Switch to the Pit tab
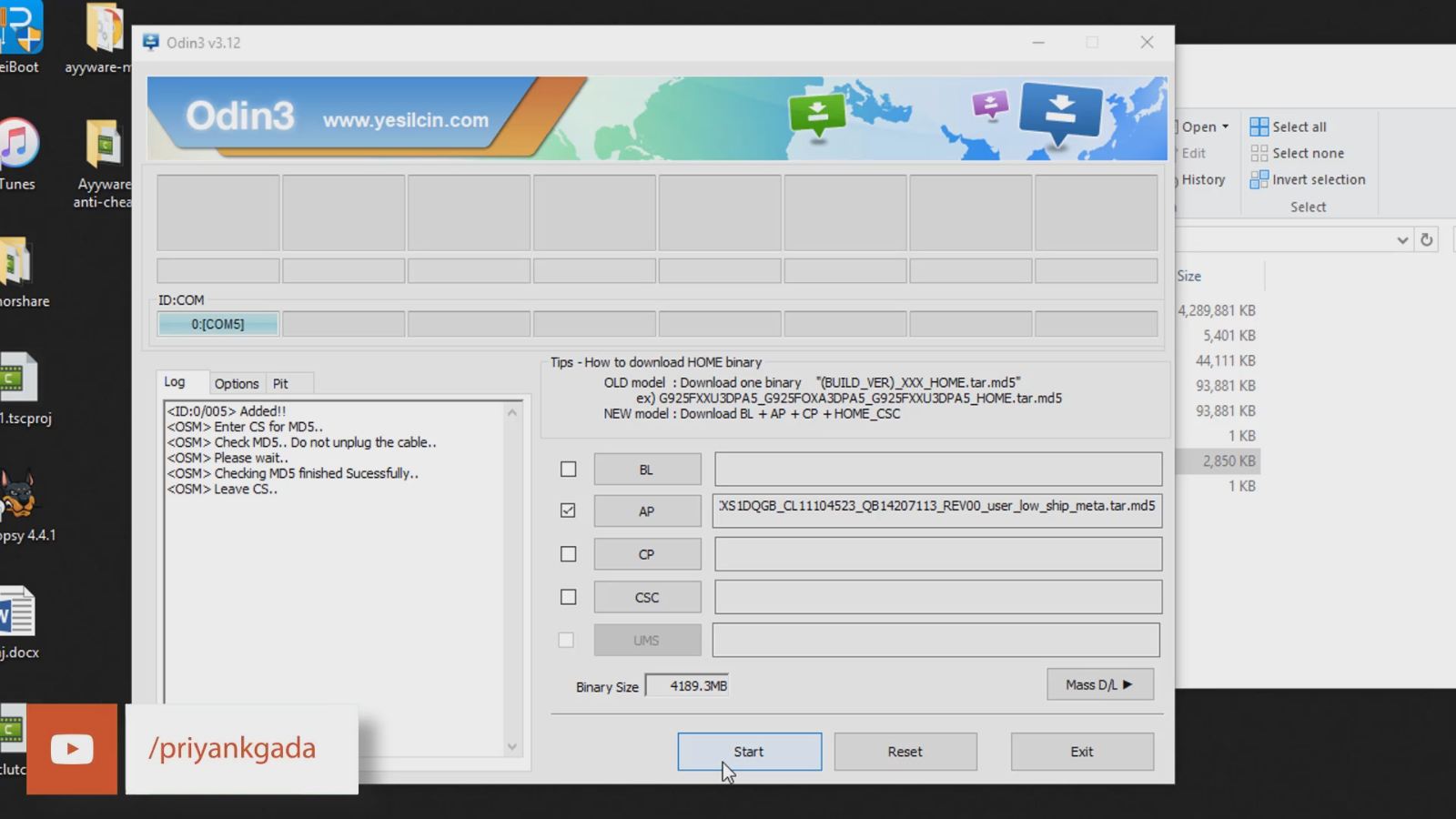The width and height of the screenshot is (1456, 819). pos(280,384)
